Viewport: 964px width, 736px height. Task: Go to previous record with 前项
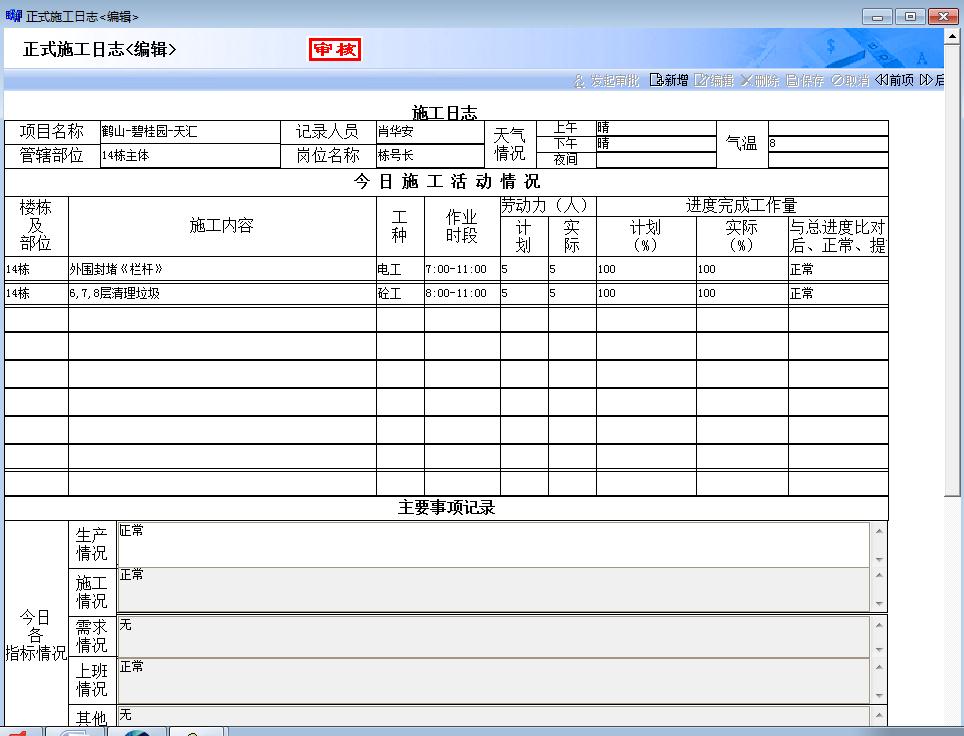click(x=894, y=81)
